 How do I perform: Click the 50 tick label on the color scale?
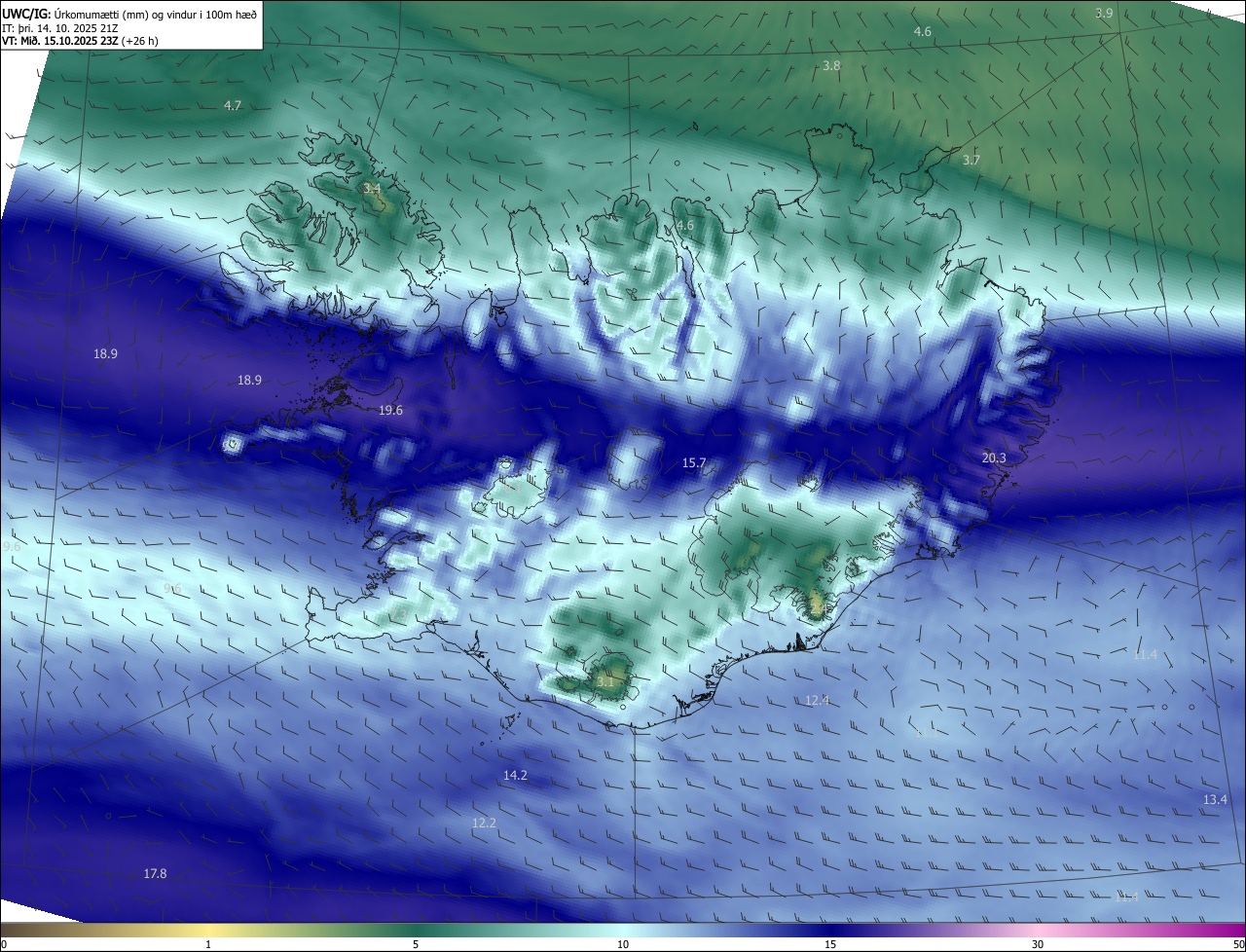point(1238,944)
